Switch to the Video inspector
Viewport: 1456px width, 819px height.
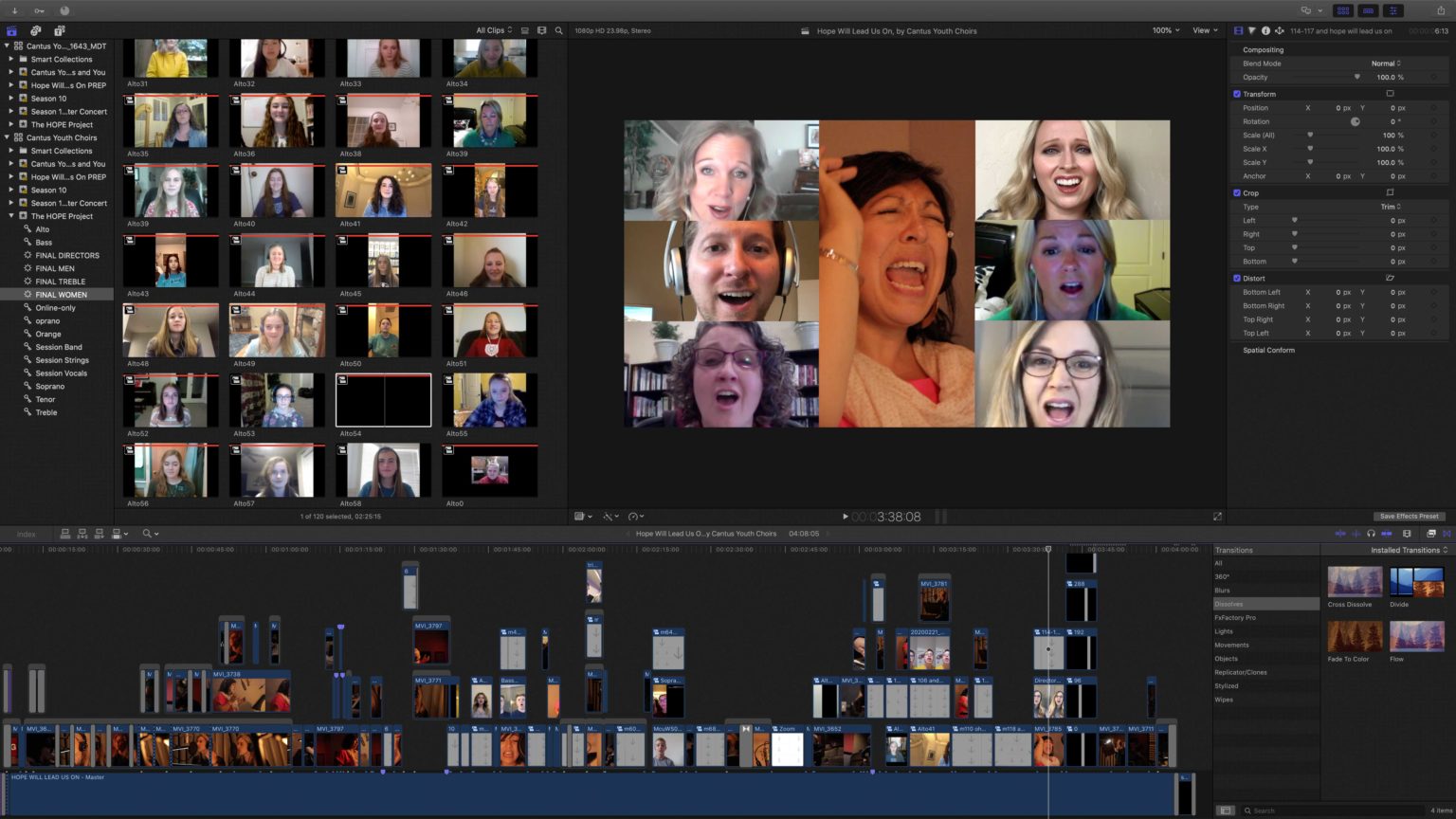(1239, 30)
